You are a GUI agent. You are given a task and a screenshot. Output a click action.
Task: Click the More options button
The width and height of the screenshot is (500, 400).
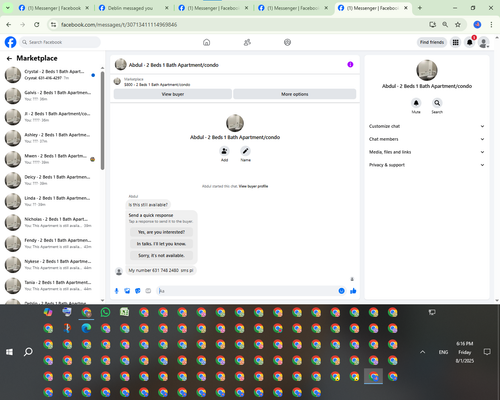[x=295, y=94]
